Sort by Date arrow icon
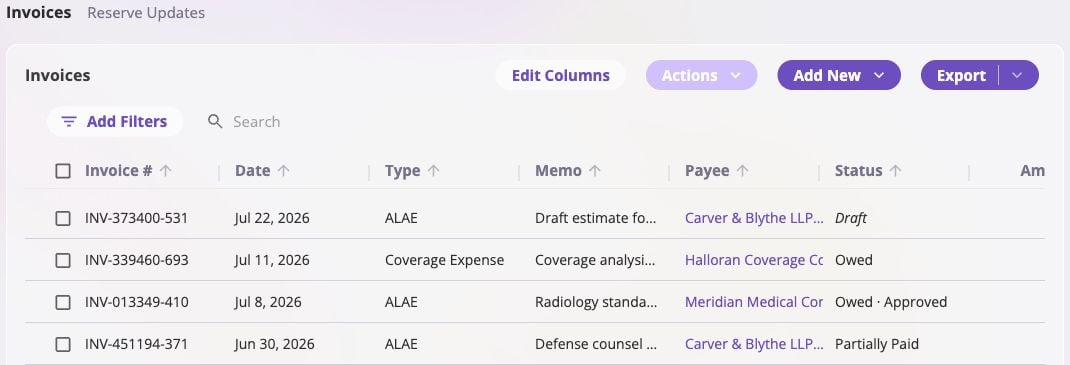Image resolution: width=1070 pixels, height=365 pixels. [283, 171]
